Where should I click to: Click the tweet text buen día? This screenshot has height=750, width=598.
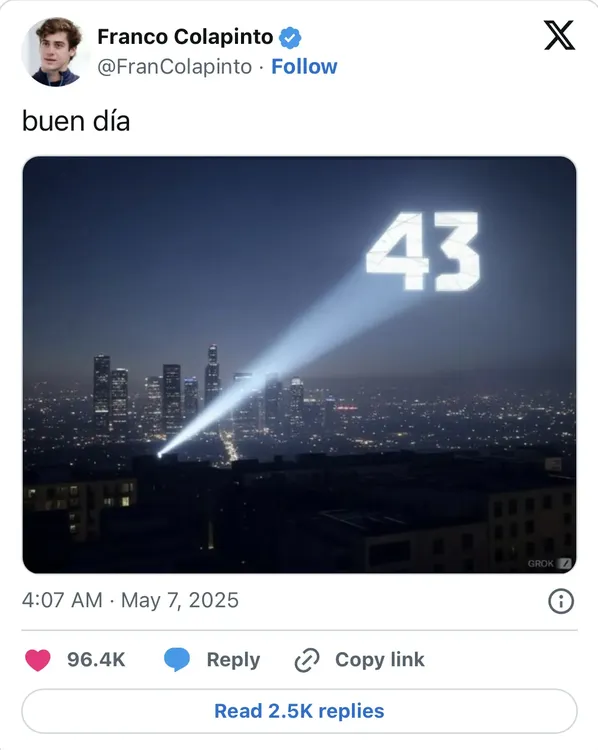pos(76,121)
